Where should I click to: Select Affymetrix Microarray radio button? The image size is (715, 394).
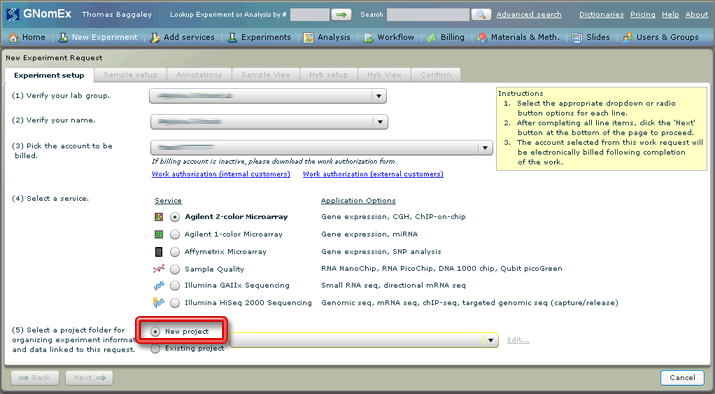click(x=175, y=252)
